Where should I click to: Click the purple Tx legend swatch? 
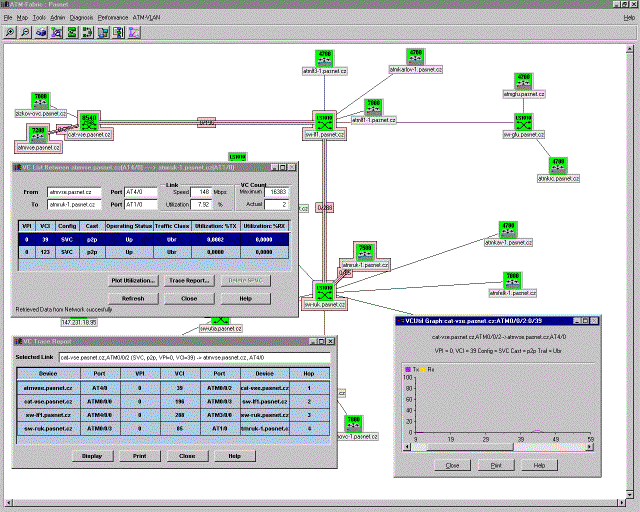[407, 369]
